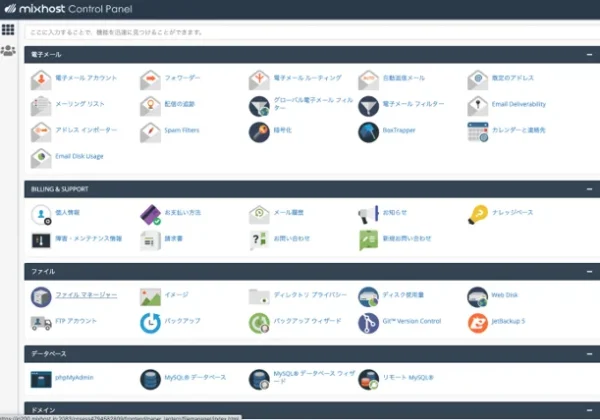Screen dimensions: 600x420
Task: Open the バックアップ ウィザード link
Action: [307, 321]
